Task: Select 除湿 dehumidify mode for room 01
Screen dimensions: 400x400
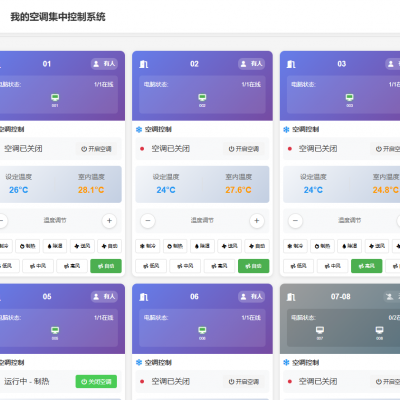Action: point(55,246)
